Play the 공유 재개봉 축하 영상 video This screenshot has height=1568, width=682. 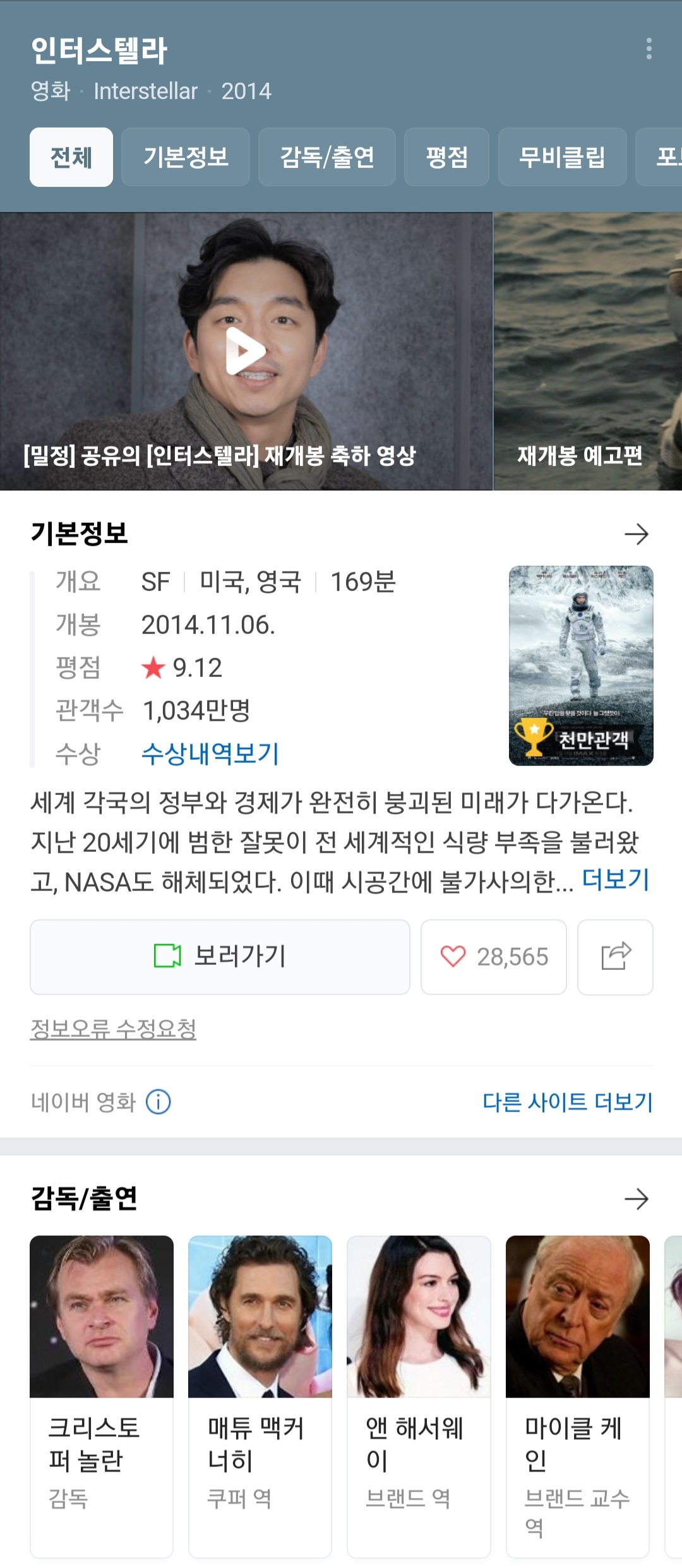click(246, 351)
